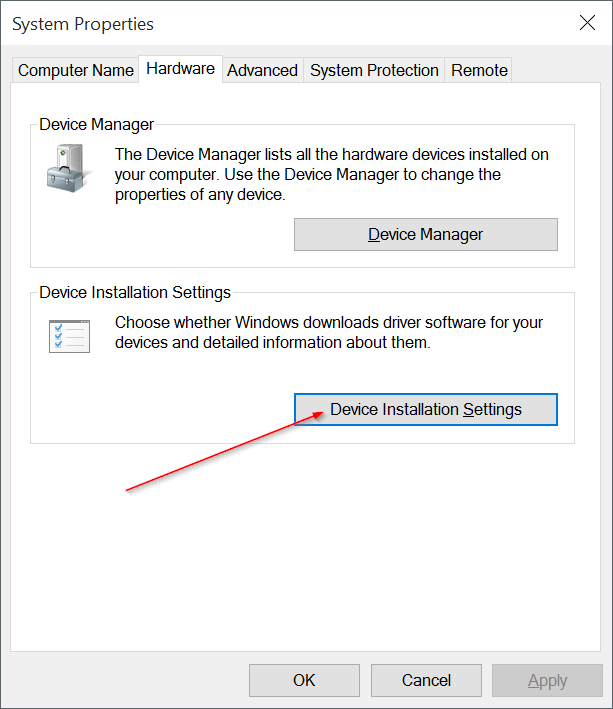Go to the System Protection tab
Screen dimensions: 613x709
pyautogui.click(x=374, y=70)
